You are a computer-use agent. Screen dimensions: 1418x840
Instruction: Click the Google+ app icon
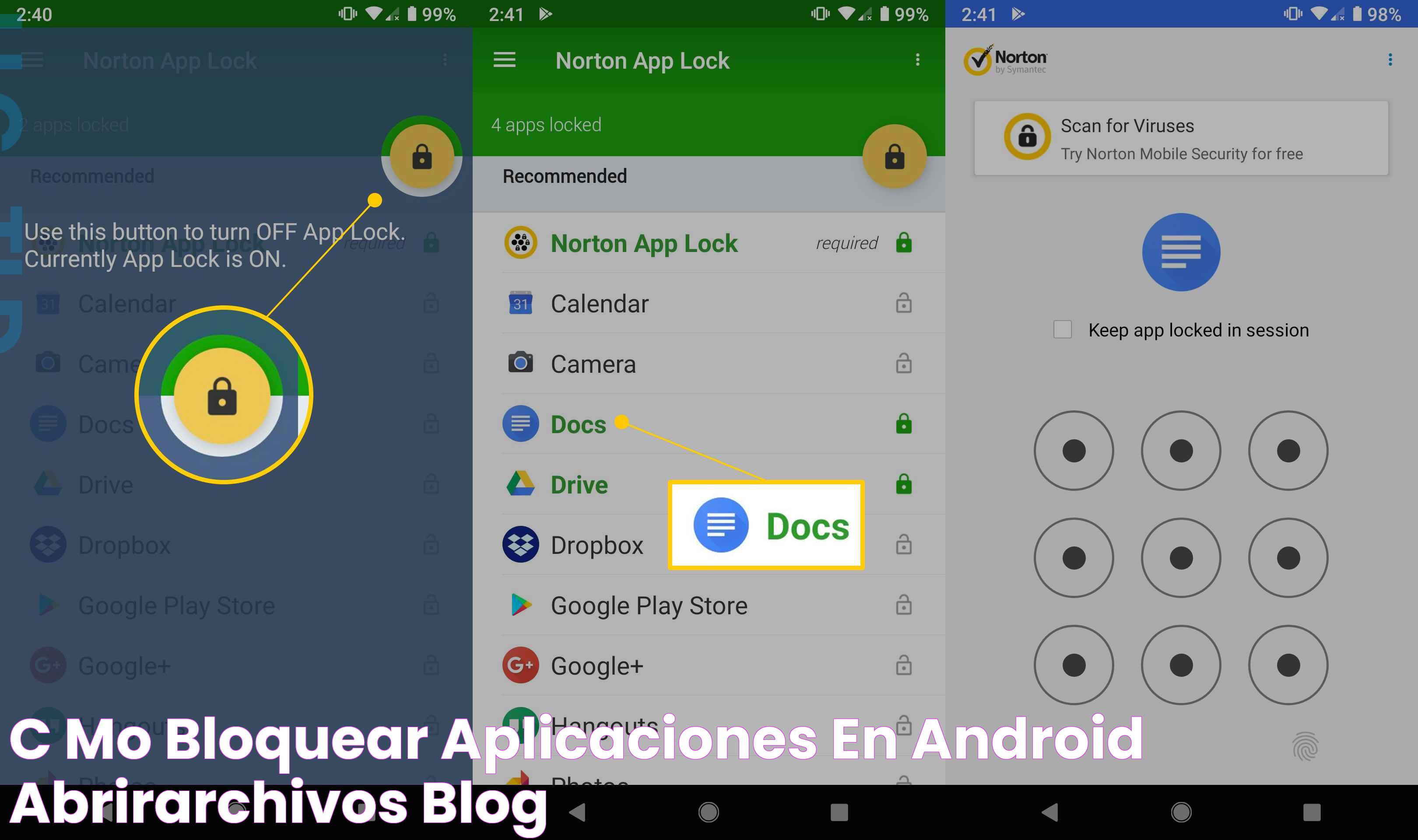pos(519,664)
